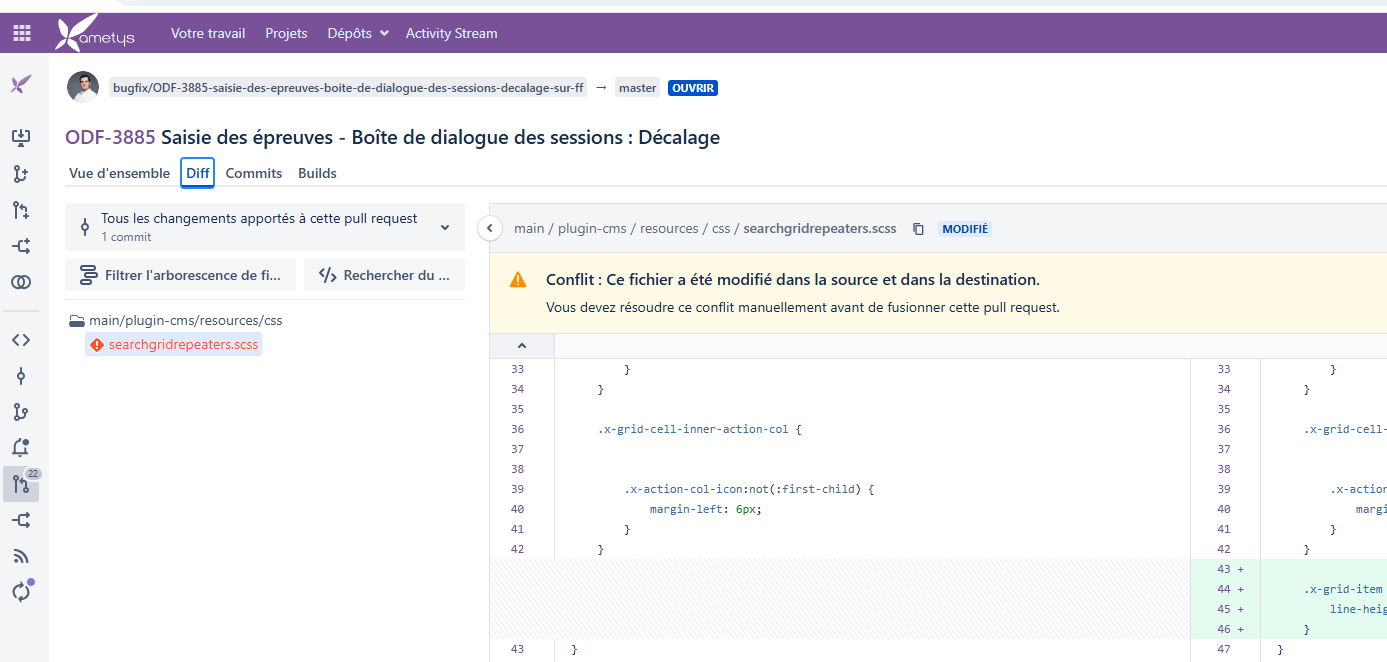This screenshot has width=1387, height=662.
Task: Click the Rechercher du code button
Action: (x=384, y=275)
